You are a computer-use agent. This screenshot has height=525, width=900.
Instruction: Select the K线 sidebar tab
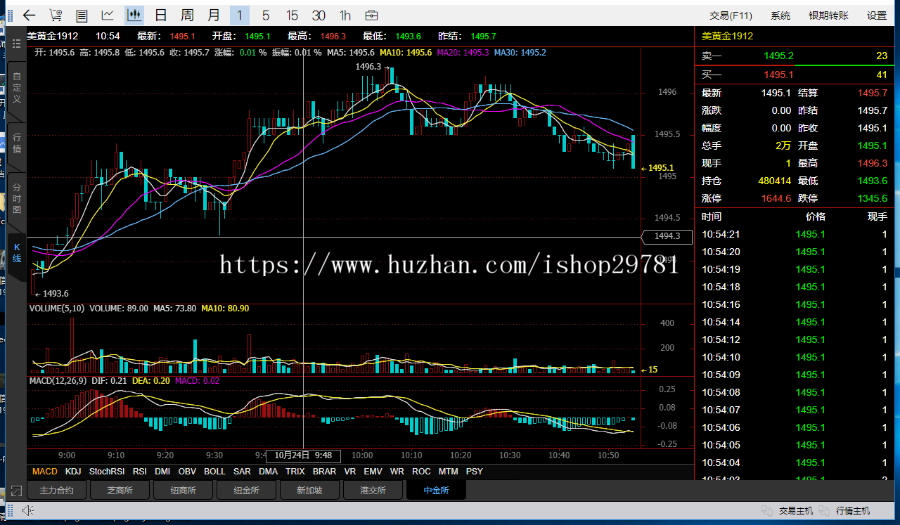pyautogui.click(x=17, y=252)
